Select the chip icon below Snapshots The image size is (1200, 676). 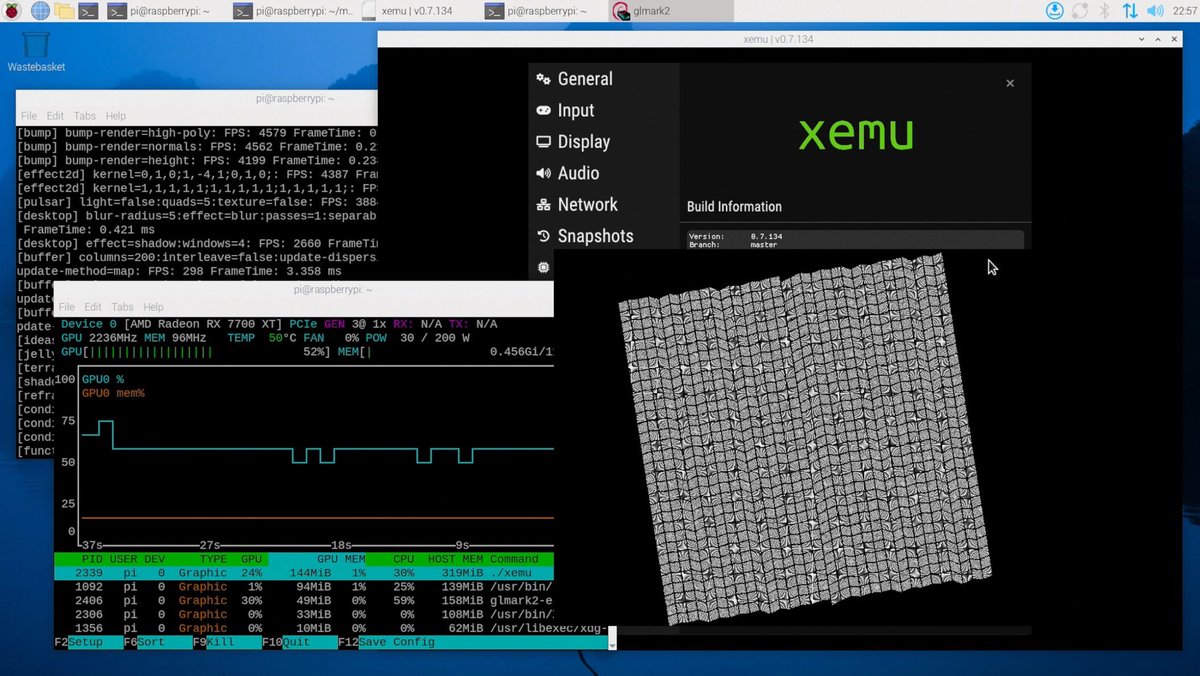pos(543,267)
